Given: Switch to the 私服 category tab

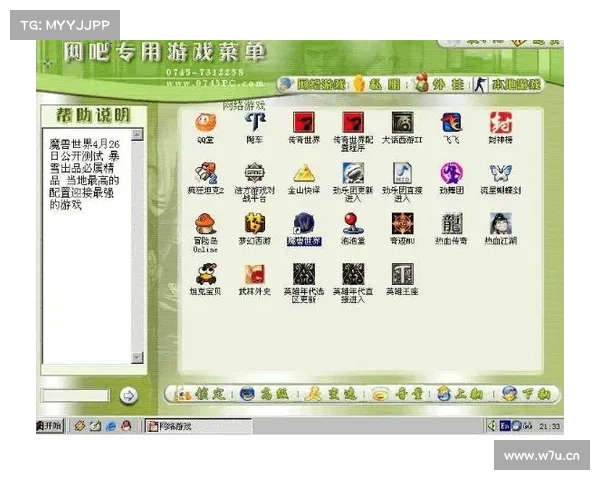Looking at the screenshot, I should point(377,85).
